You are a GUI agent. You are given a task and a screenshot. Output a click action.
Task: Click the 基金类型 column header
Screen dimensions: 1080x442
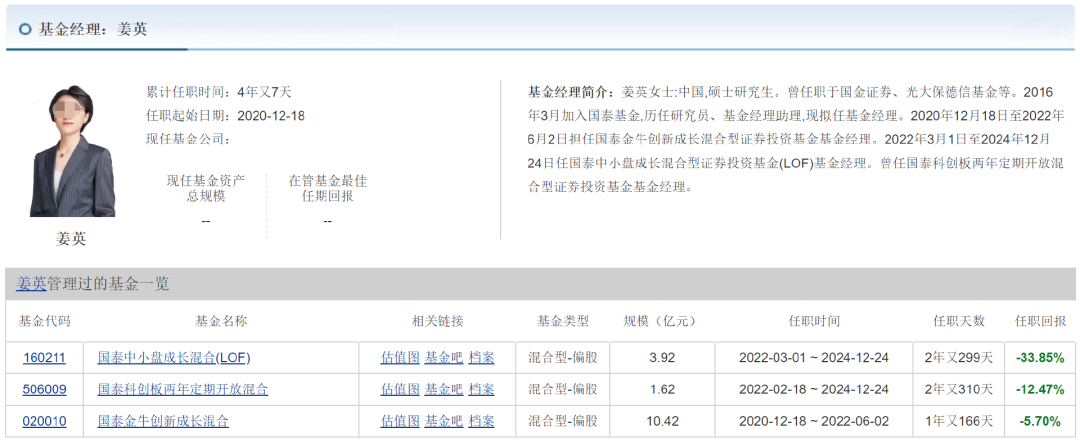(563, 322)
